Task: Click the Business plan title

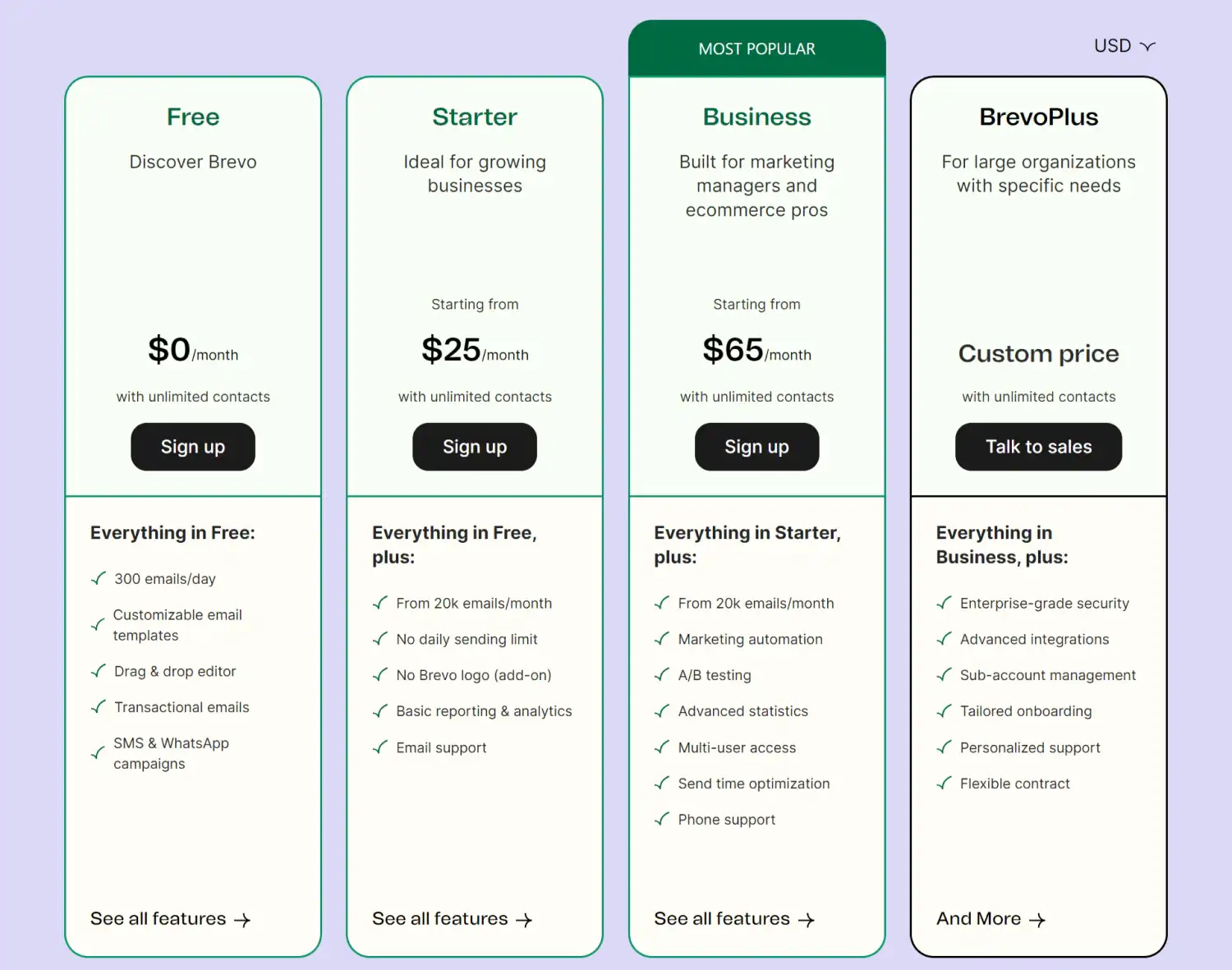Action: coord(756,117)
